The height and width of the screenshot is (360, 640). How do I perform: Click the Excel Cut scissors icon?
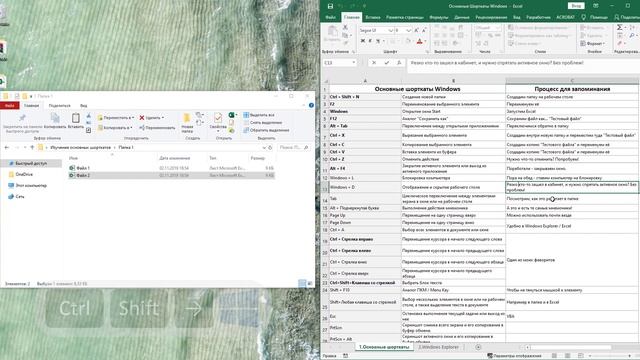[x=345, y=27]
